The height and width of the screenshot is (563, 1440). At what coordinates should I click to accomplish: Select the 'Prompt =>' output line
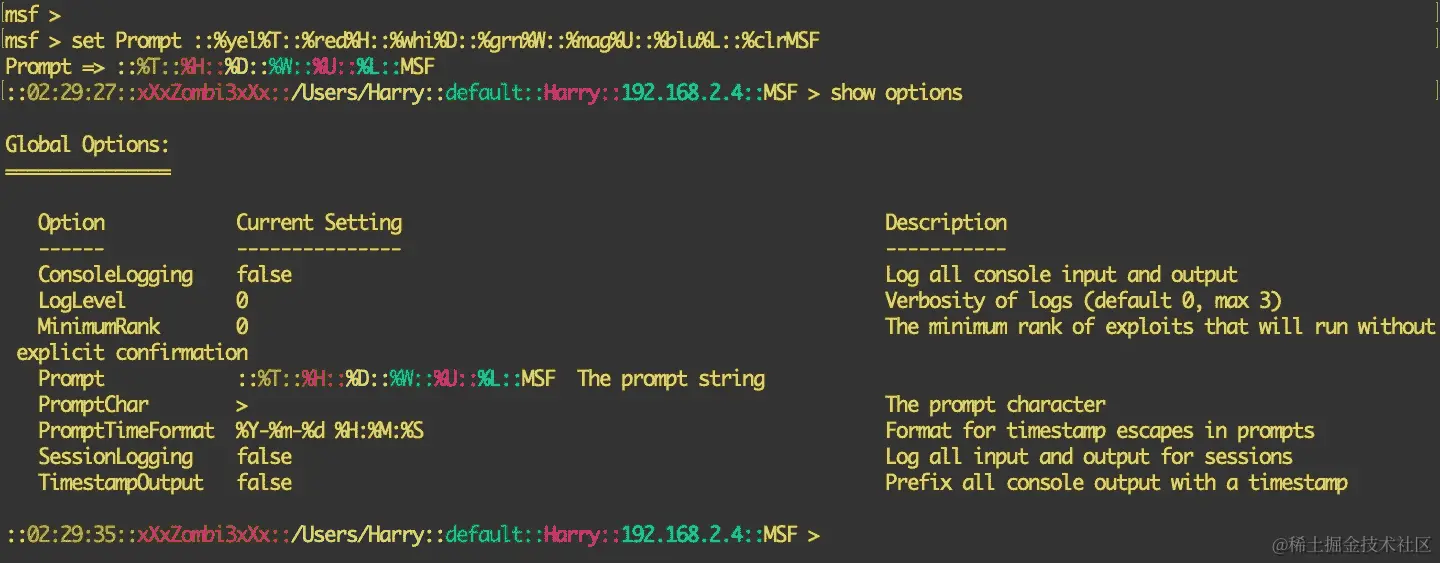pos(220,67)
